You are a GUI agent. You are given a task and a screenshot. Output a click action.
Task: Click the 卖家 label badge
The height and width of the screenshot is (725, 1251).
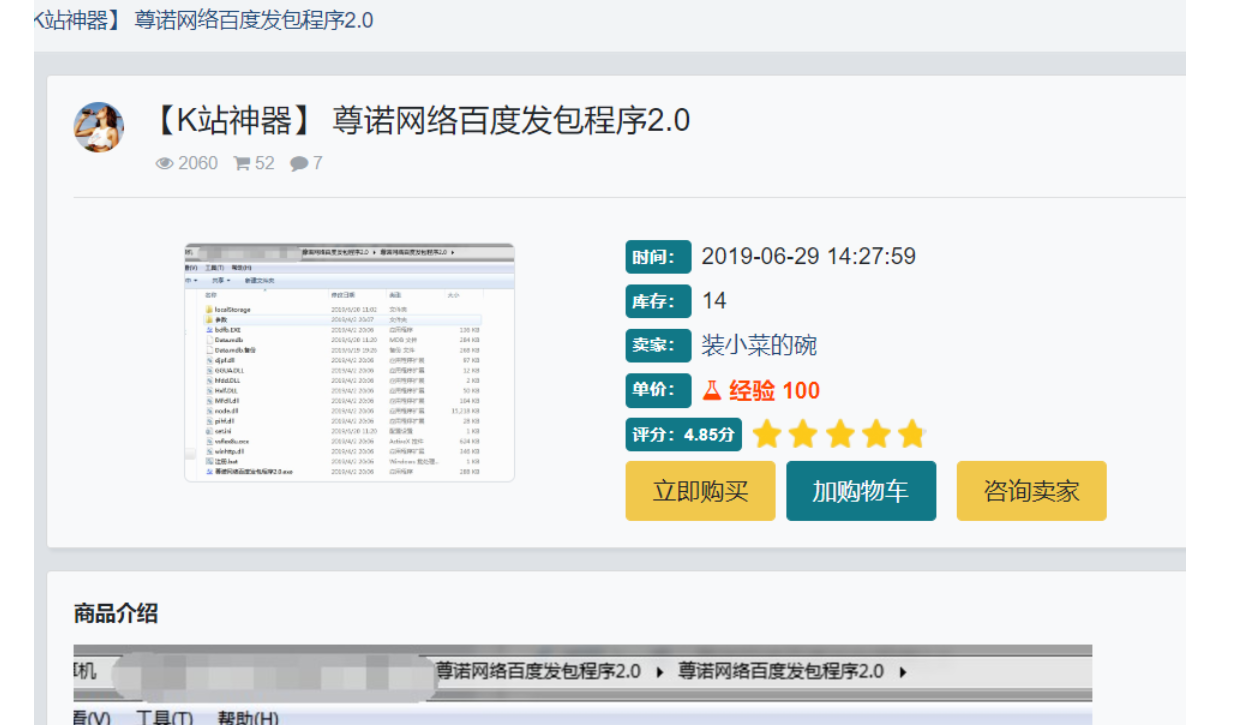[x=658, y=346]
